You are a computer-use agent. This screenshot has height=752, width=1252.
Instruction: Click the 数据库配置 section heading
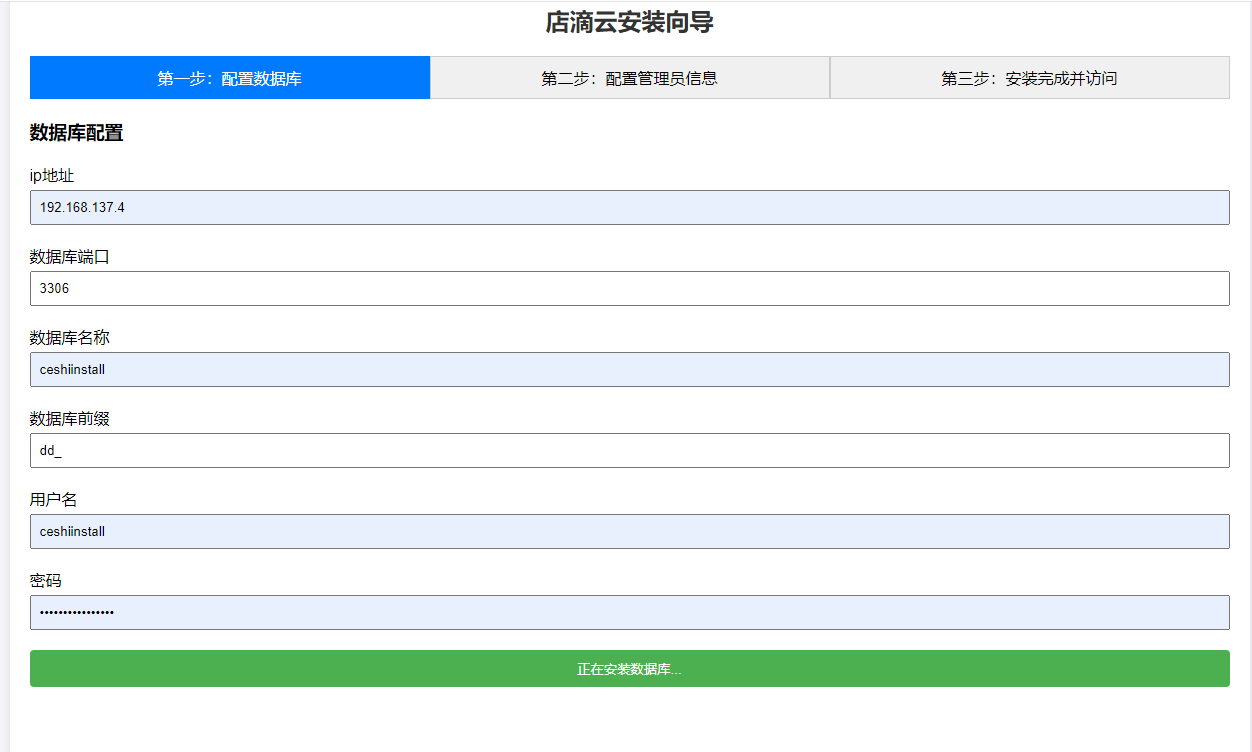click(75, 133)
